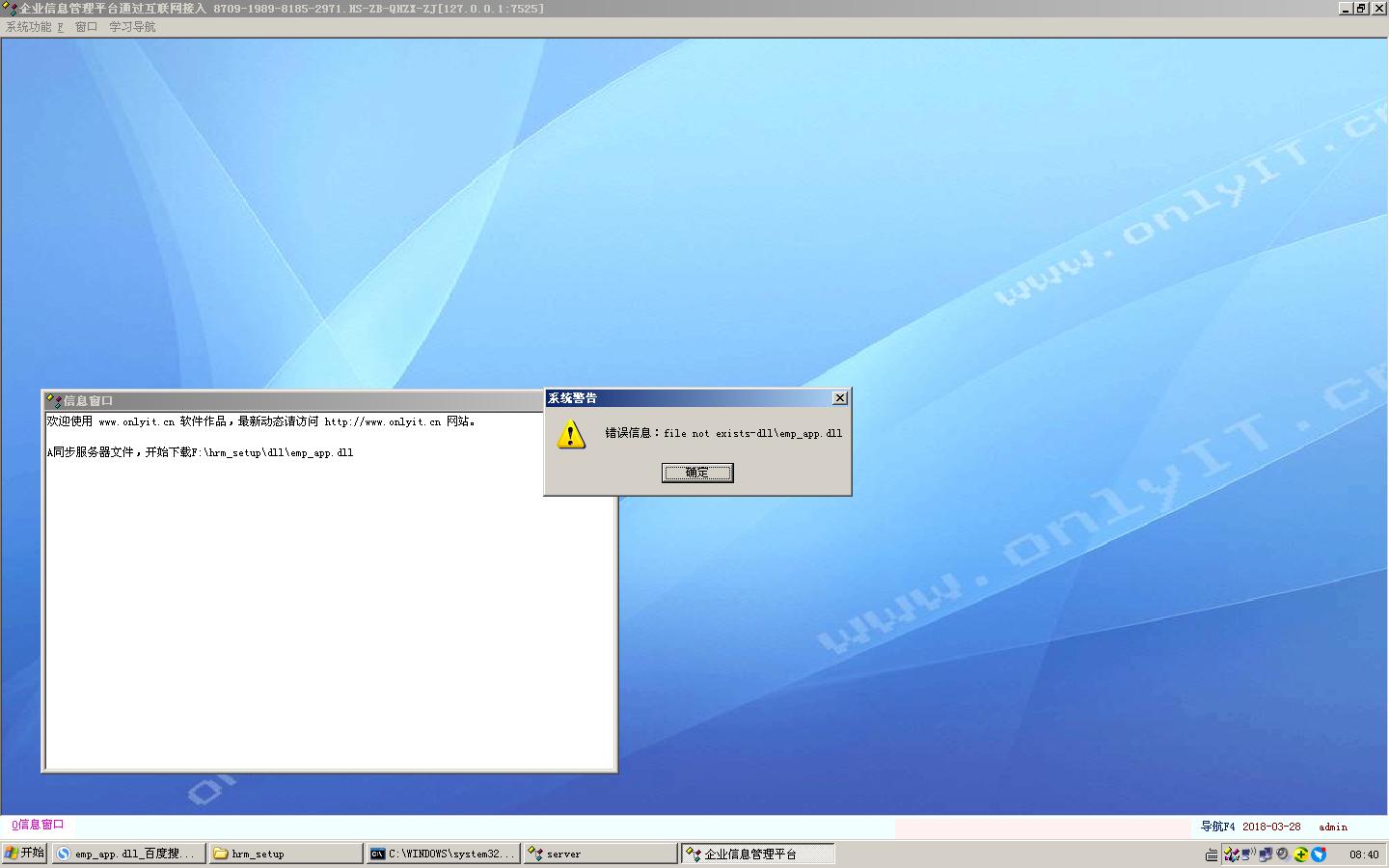Click the green plus security tray icon
The width and height of the screenshot is (1389, 868).
tap(1300, 854)
